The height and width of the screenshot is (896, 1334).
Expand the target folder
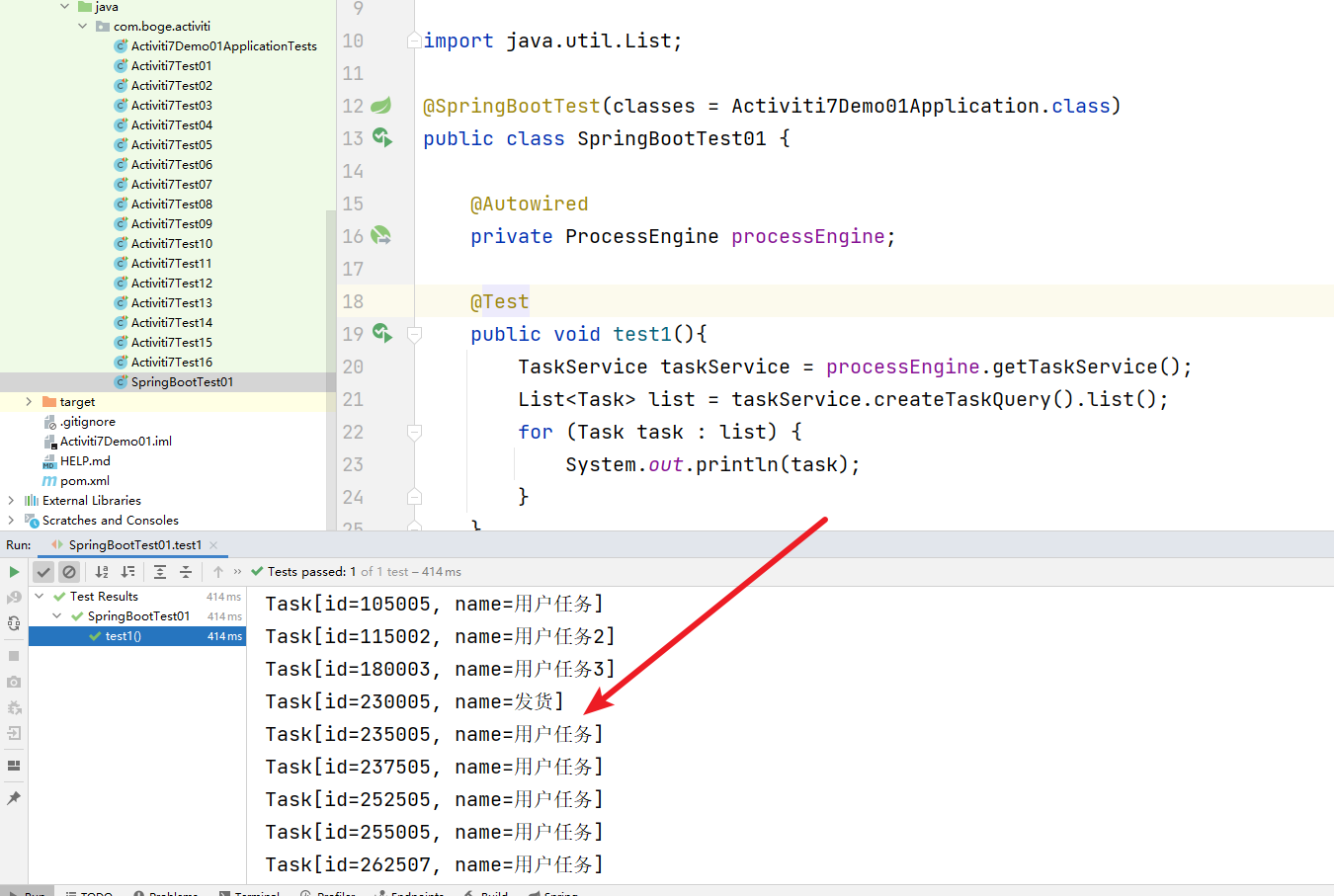point(29,402)
